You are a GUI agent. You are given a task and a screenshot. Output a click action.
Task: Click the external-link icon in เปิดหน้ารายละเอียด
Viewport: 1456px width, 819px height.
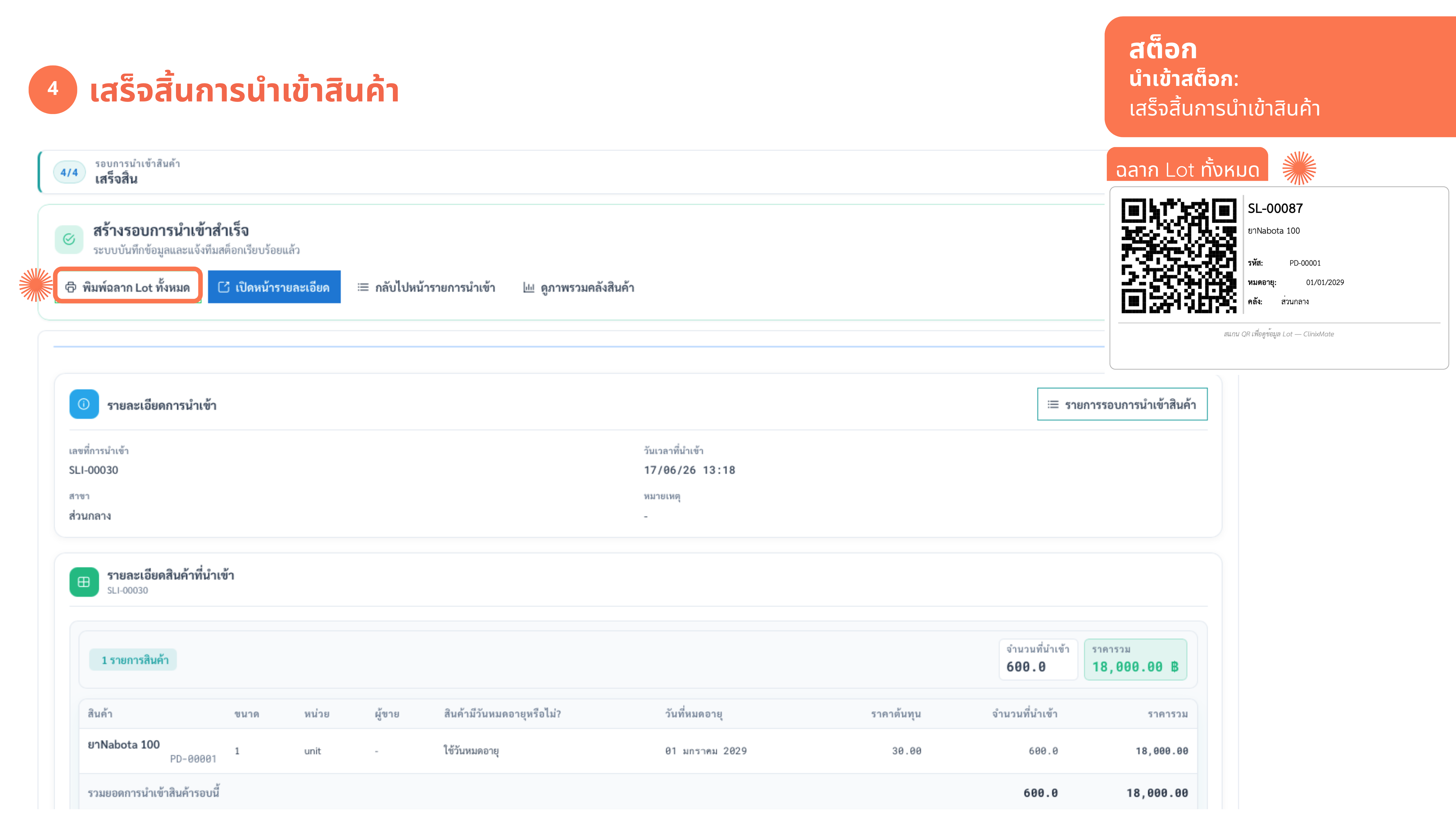pos(224,287)
